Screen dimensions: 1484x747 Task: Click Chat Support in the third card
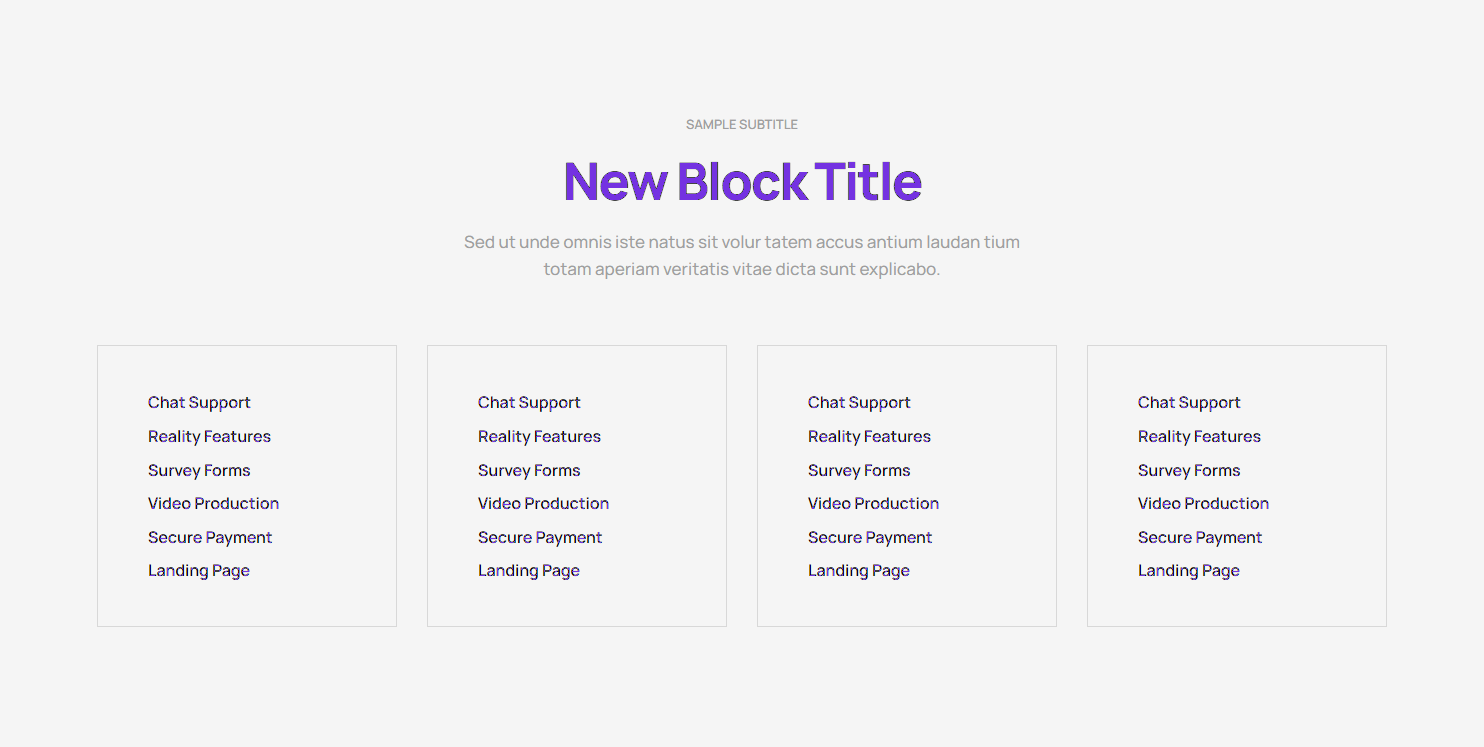pyautogui.click(x=859, y=403)
